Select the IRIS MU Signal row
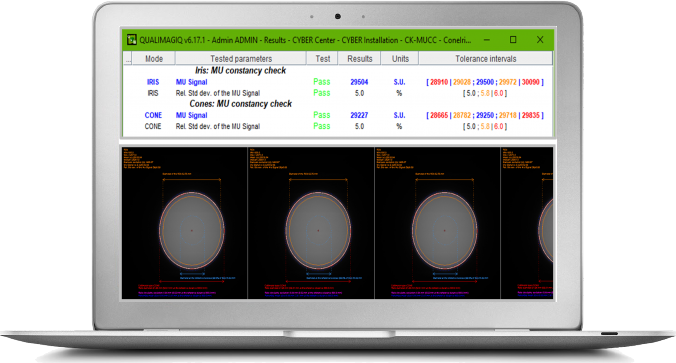The height and width of the screenshot is (363, 676). (x=338, y=82)
